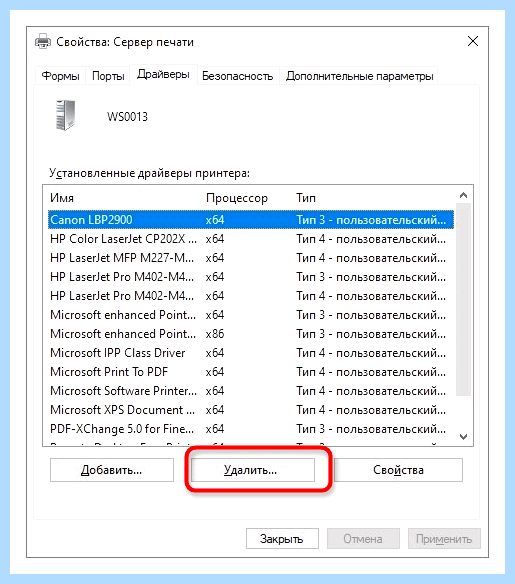Viewport: 515px width, 584px height.
Task: Select the Canon LBP2900 driver row
Action: [251, 220]
